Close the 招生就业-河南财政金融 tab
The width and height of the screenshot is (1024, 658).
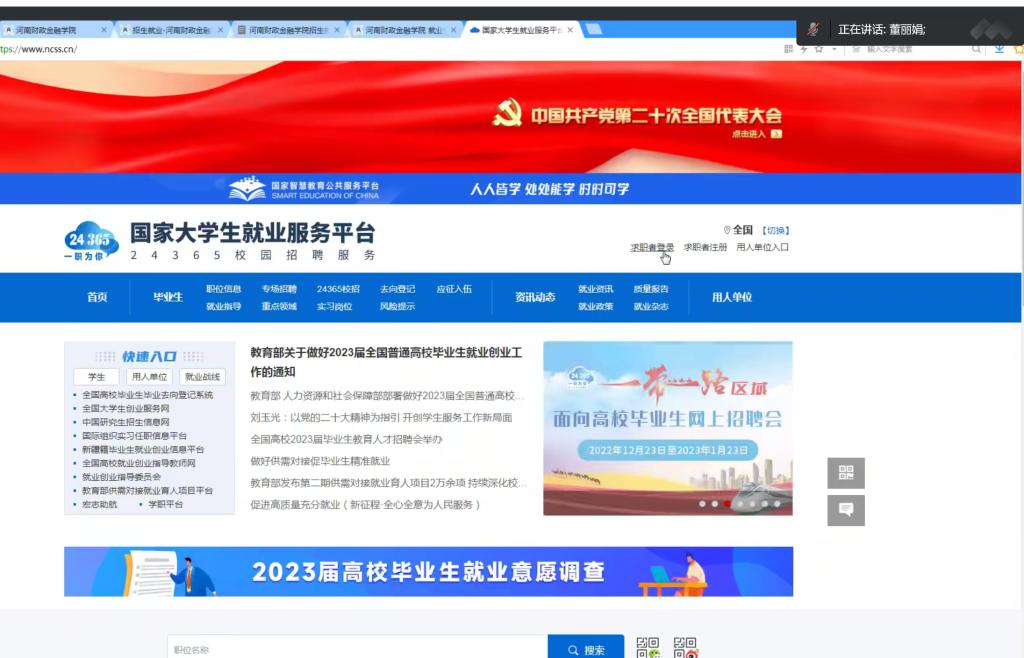[220, 30]
